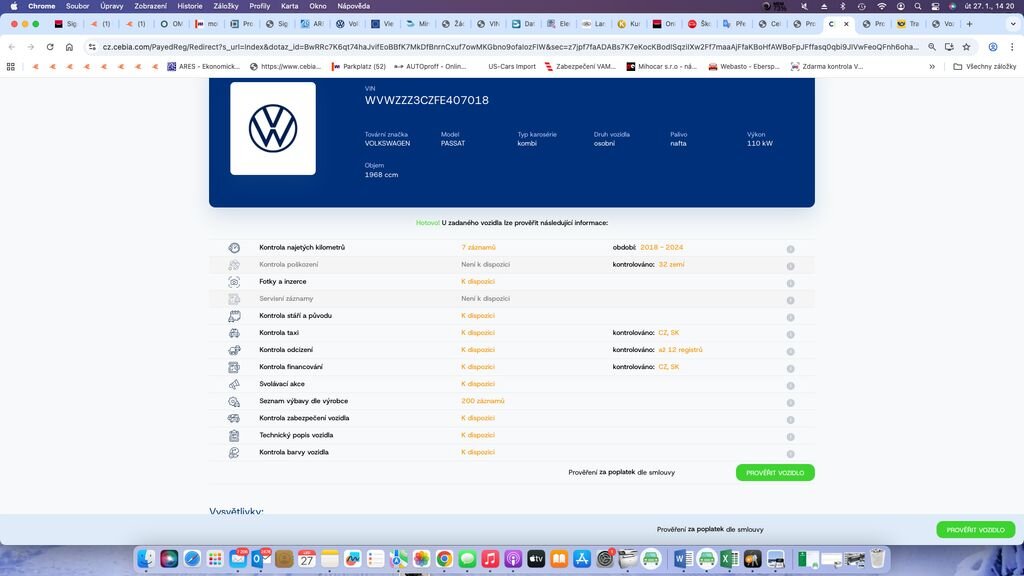This screenshot has width=1024, height=576.
Task: Reload the page with the refresh icon
Action: click(50, 46)
